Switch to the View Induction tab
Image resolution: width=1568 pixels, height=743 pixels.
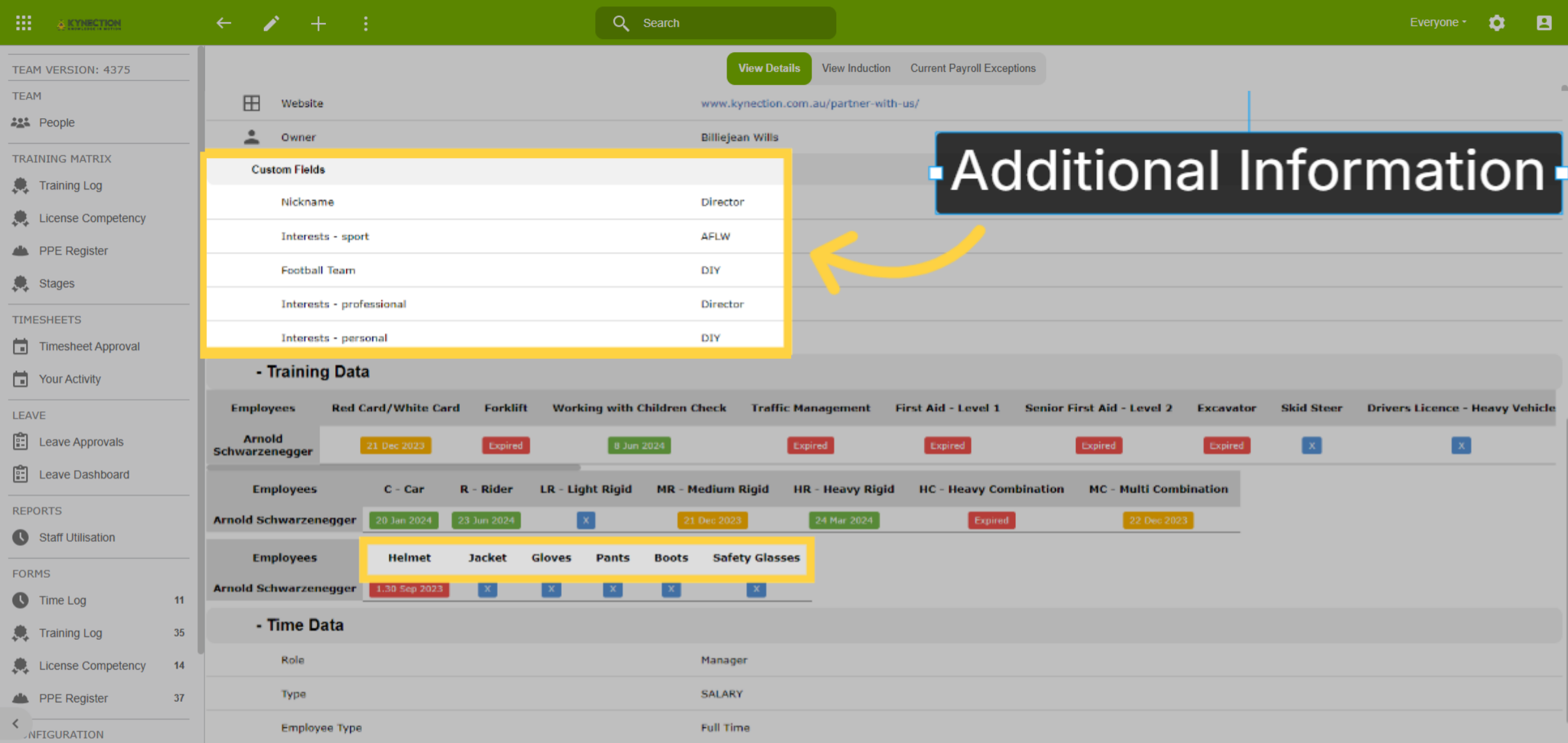coord(856,69)
